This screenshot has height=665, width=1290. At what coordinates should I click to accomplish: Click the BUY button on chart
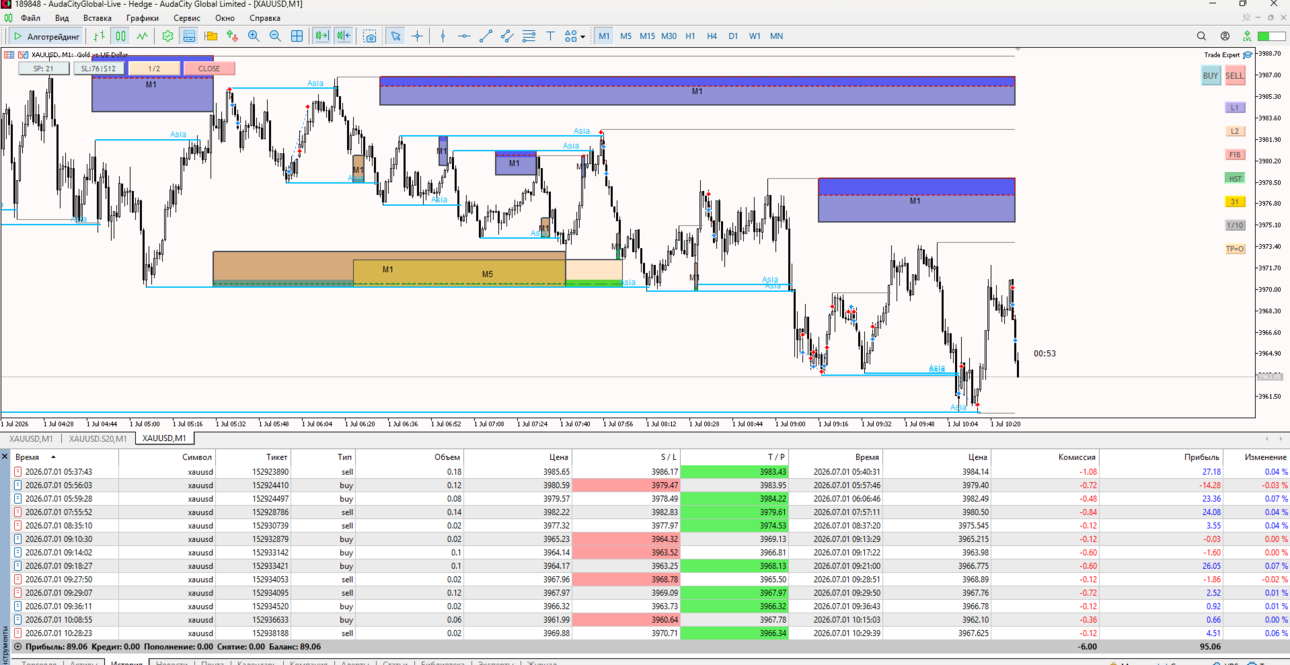tap(1210, 76)
